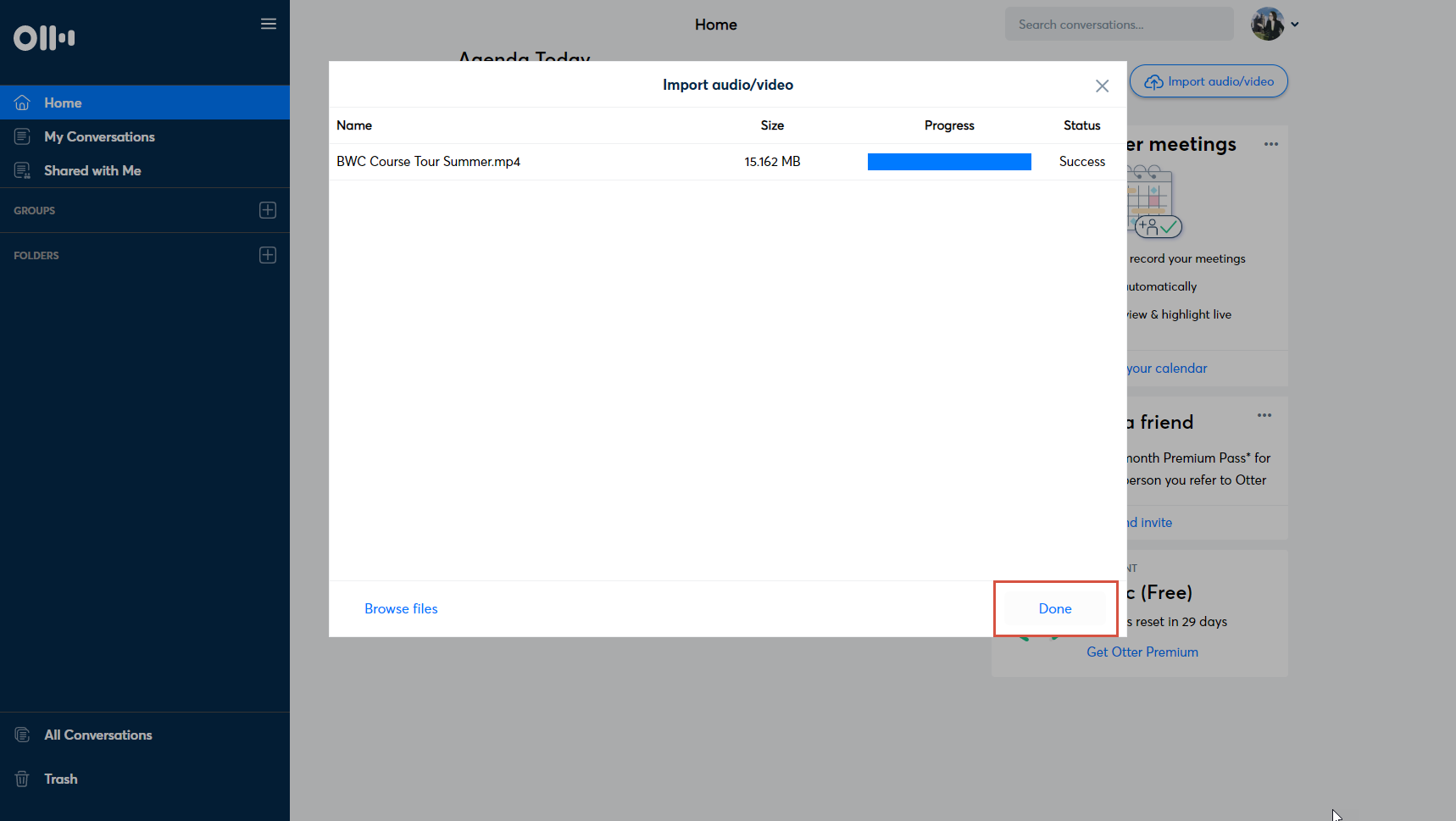The width and height of the screenshot is (1456, 821).
Task: Open meetings card three-dot options menu
Action: (1270, 144)
